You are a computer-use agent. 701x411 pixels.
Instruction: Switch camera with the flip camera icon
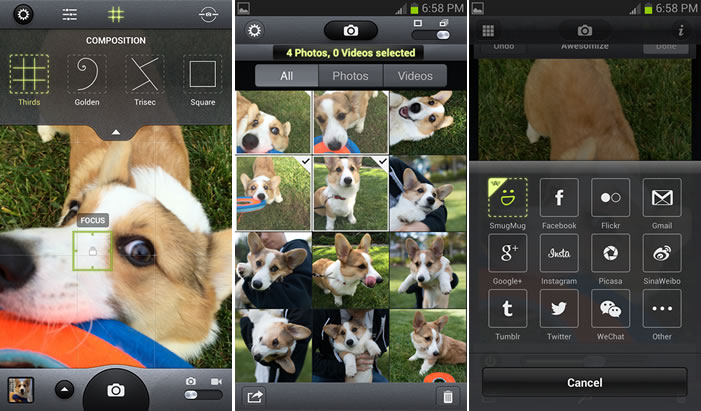click(x=208, y=15)
